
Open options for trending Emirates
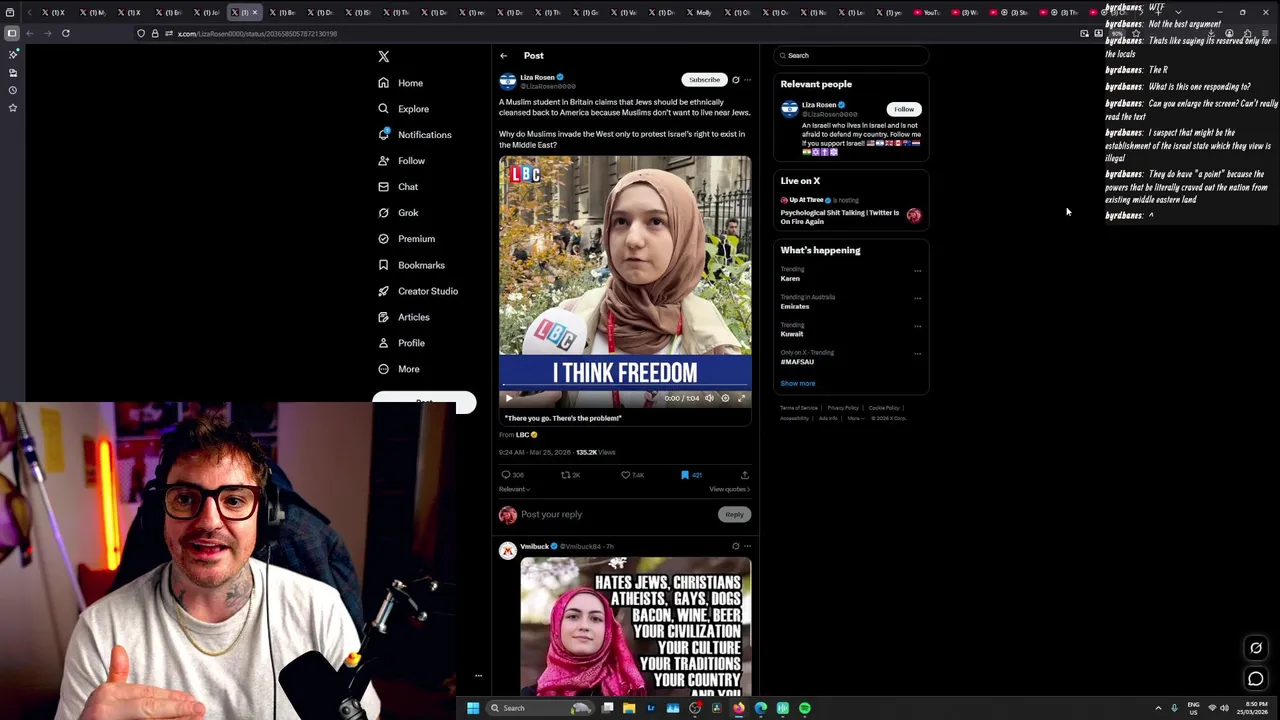pyautogui.click(x=917, y=299)
